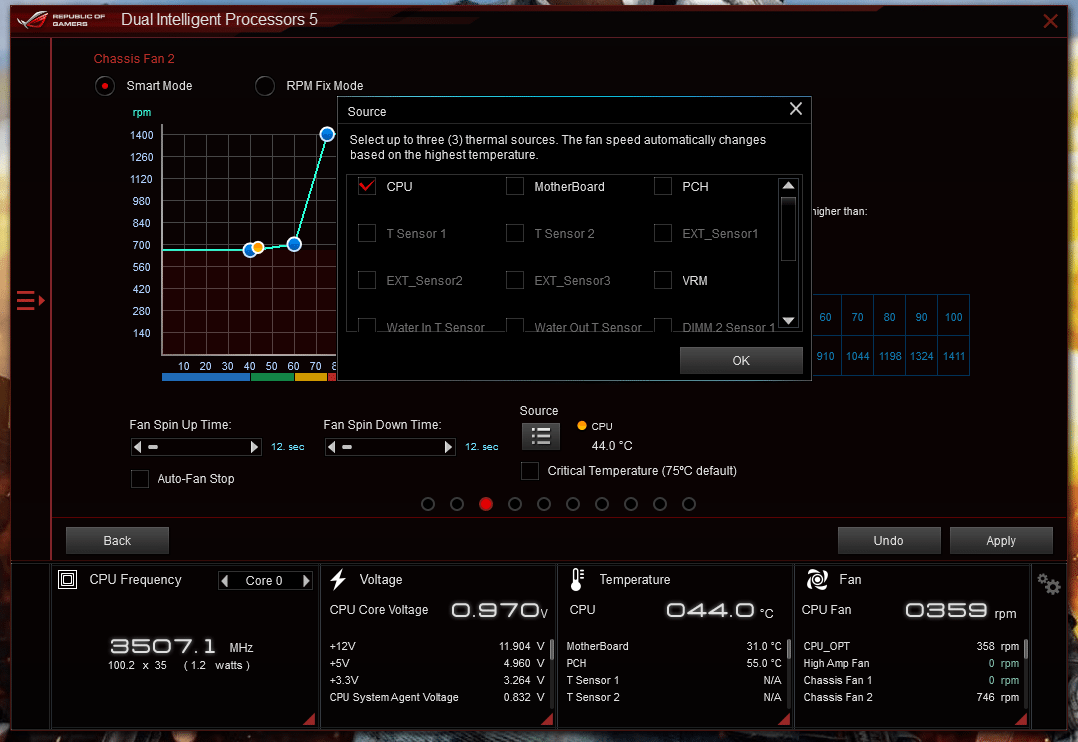Enable Critical Temperature checkbox
The height and width of the screenshot is (742, 1078).
point(530,470)
